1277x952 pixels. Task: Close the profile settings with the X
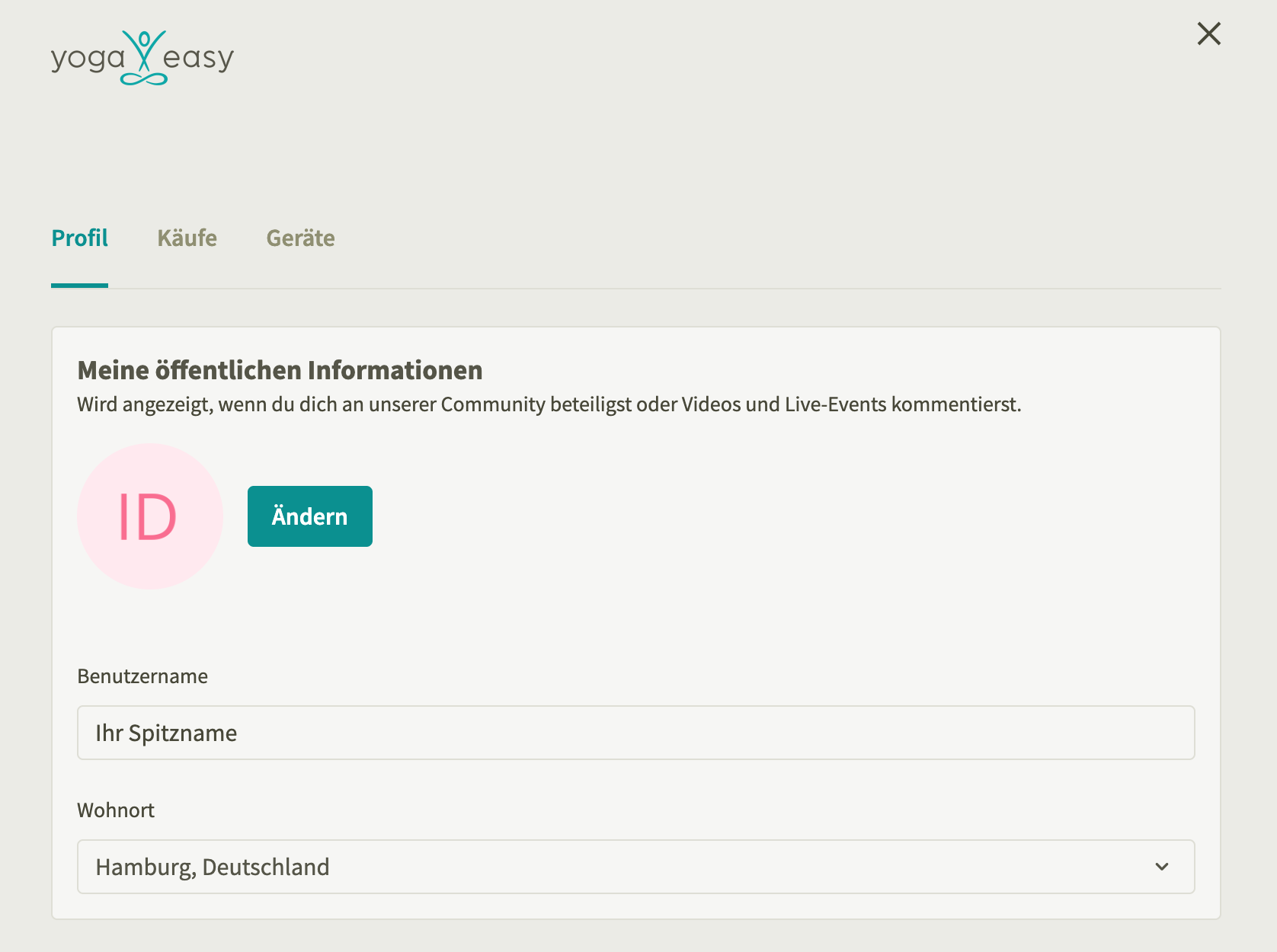point(1208,34)
